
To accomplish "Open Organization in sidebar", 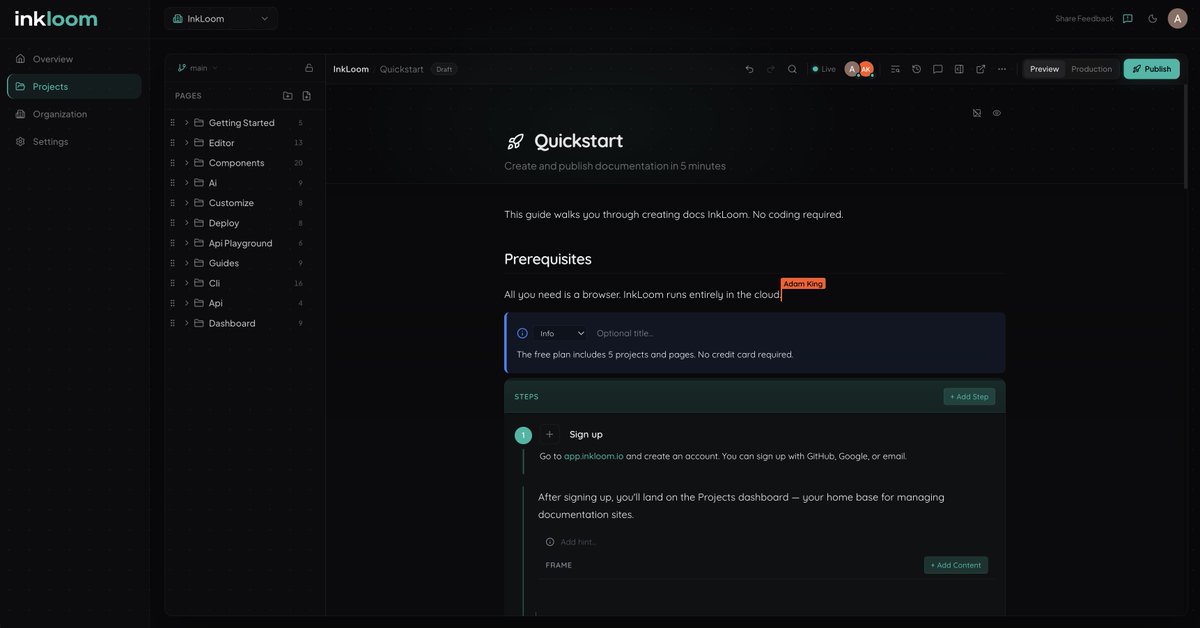I will click(x=74, y=114).
